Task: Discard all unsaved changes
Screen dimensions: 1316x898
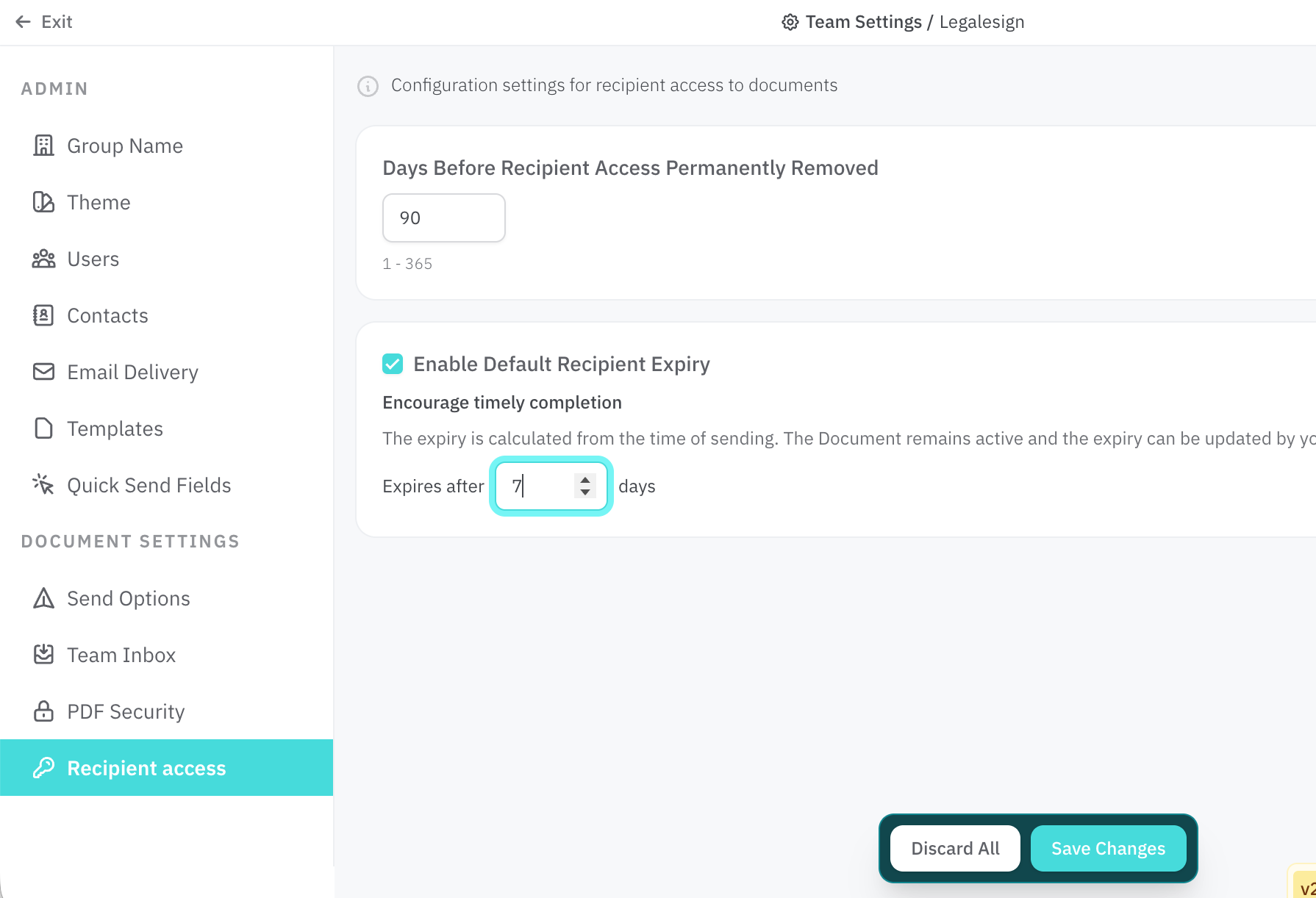Action: (x=955, y=849)
